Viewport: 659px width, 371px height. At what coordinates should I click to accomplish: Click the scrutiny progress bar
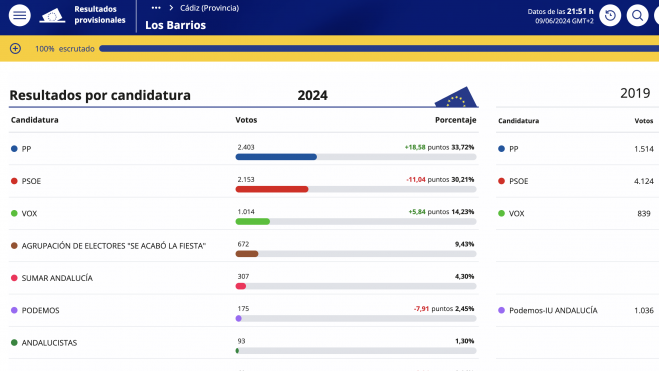[379, 49]
